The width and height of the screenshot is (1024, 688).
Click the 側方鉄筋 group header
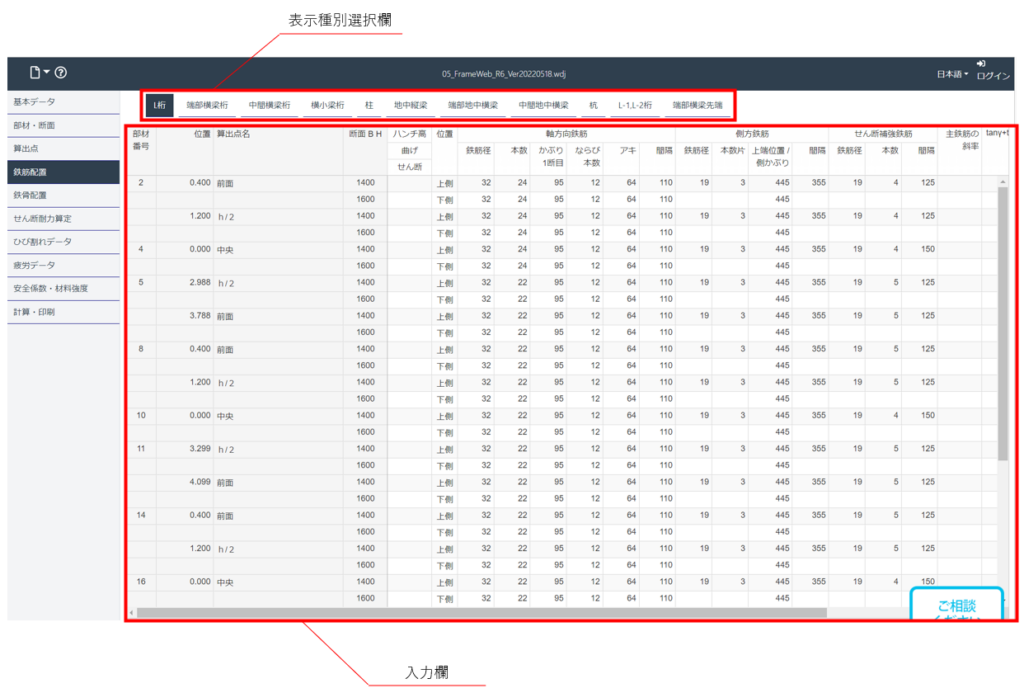click(752, 134)
